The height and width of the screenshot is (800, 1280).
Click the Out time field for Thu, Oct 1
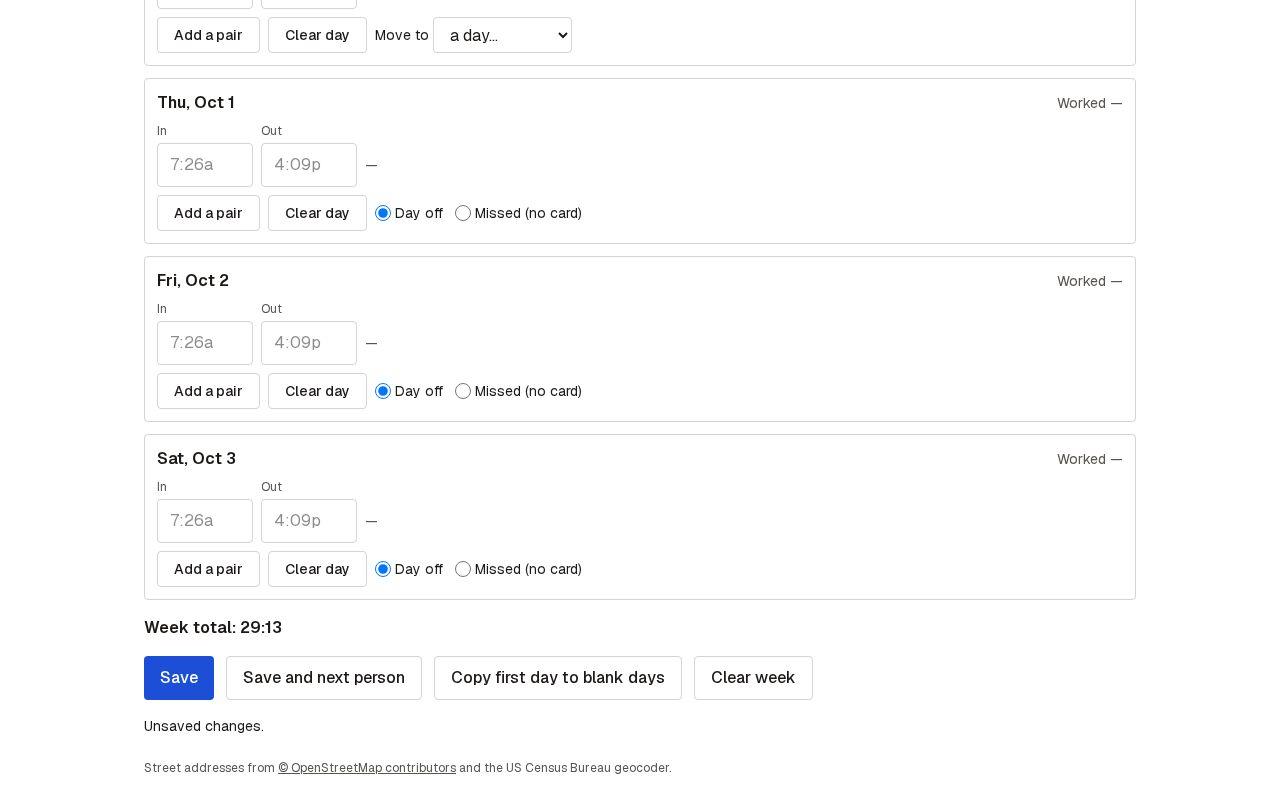[x=309, y=165]
